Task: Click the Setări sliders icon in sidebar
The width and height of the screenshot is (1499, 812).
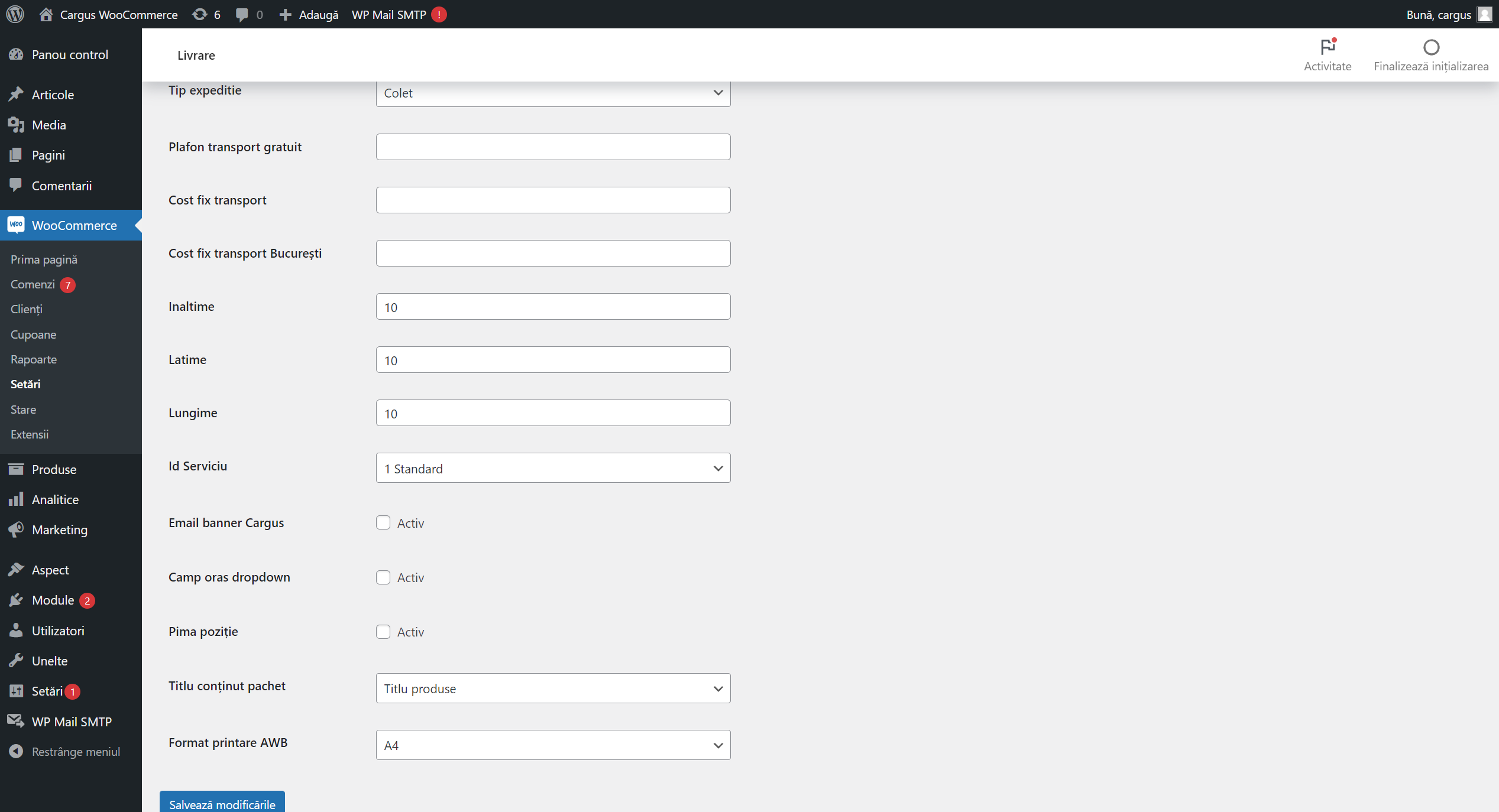Action: (x=16, y=691)
